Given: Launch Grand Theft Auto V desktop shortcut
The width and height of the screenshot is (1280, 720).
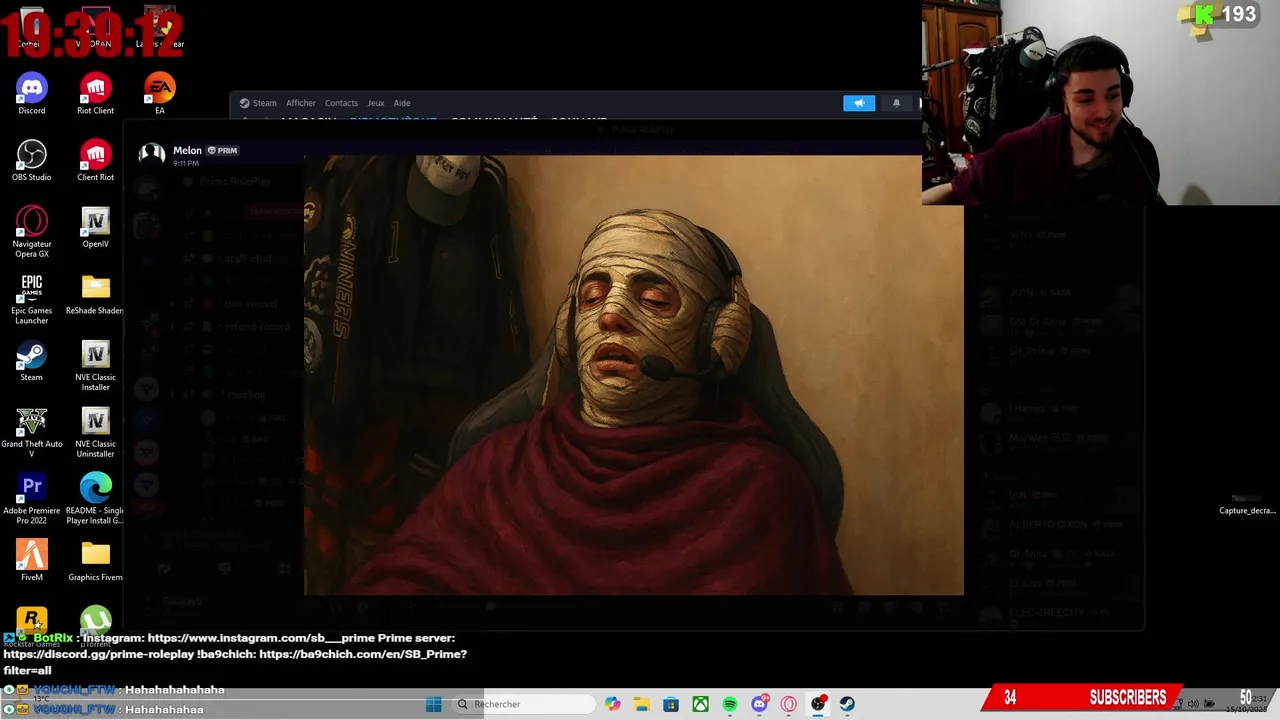Looking at the screenshot, I should 31,433.
